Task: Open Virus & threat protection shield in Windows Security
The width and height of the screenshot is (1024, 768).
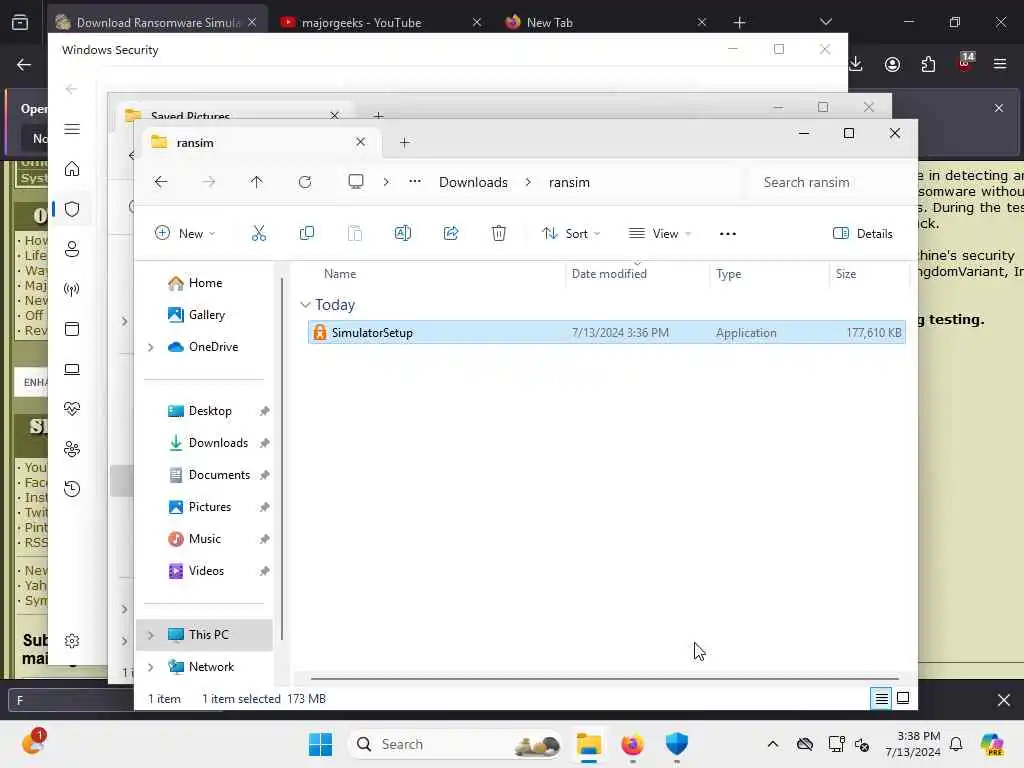Action: (72, 209)
